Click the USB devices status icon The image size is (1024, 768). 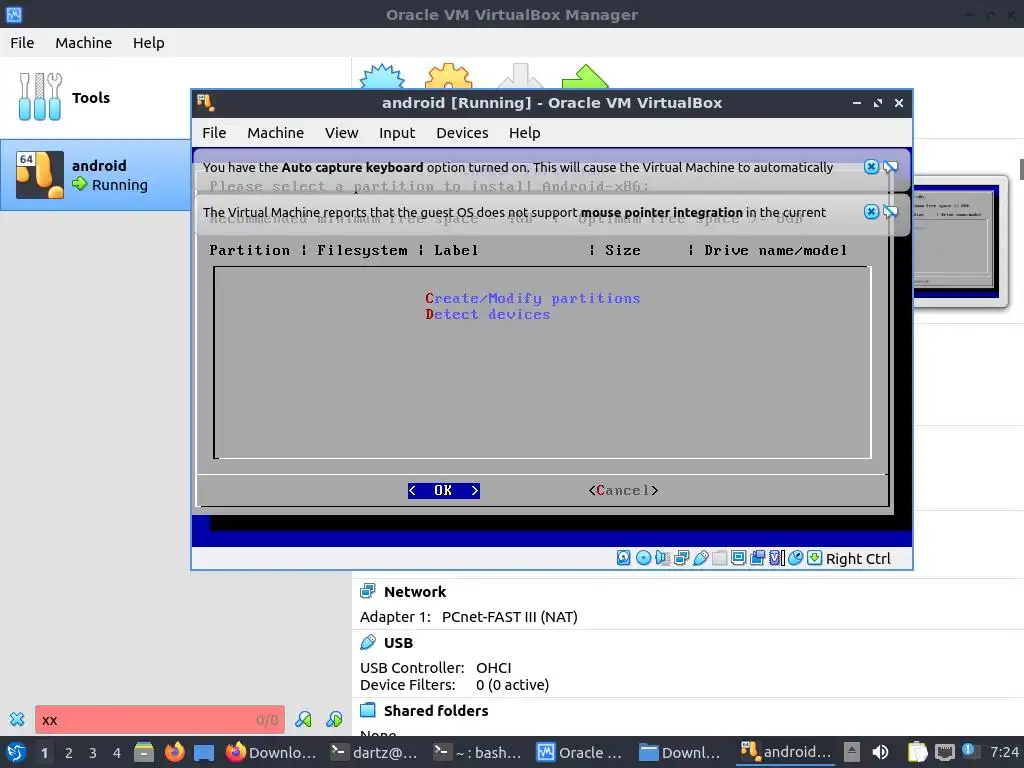click(x=701, y=558)
